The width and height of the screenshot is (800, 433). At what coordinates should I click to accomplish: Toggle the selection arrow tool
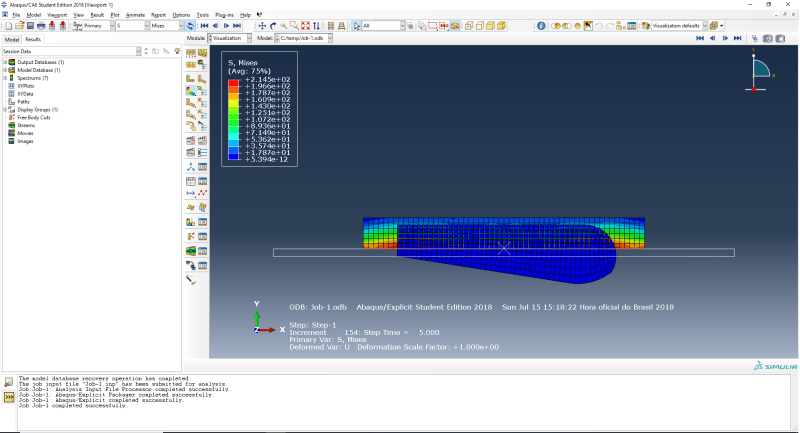tap(356, 26)
